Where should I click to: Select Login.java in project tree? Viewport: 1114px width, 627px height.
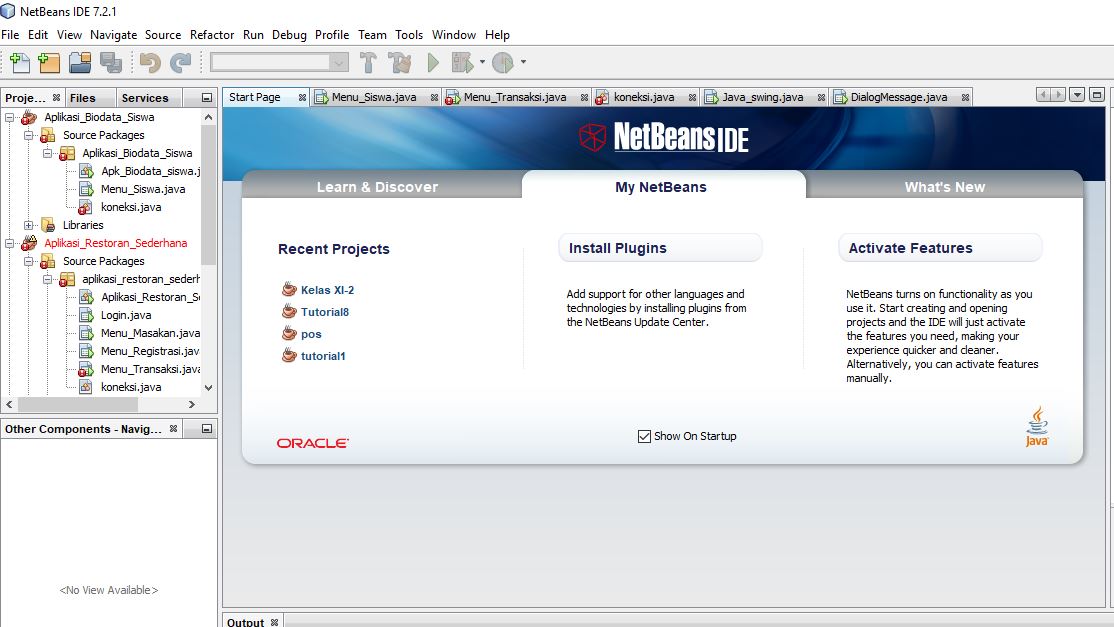point(126,315)
